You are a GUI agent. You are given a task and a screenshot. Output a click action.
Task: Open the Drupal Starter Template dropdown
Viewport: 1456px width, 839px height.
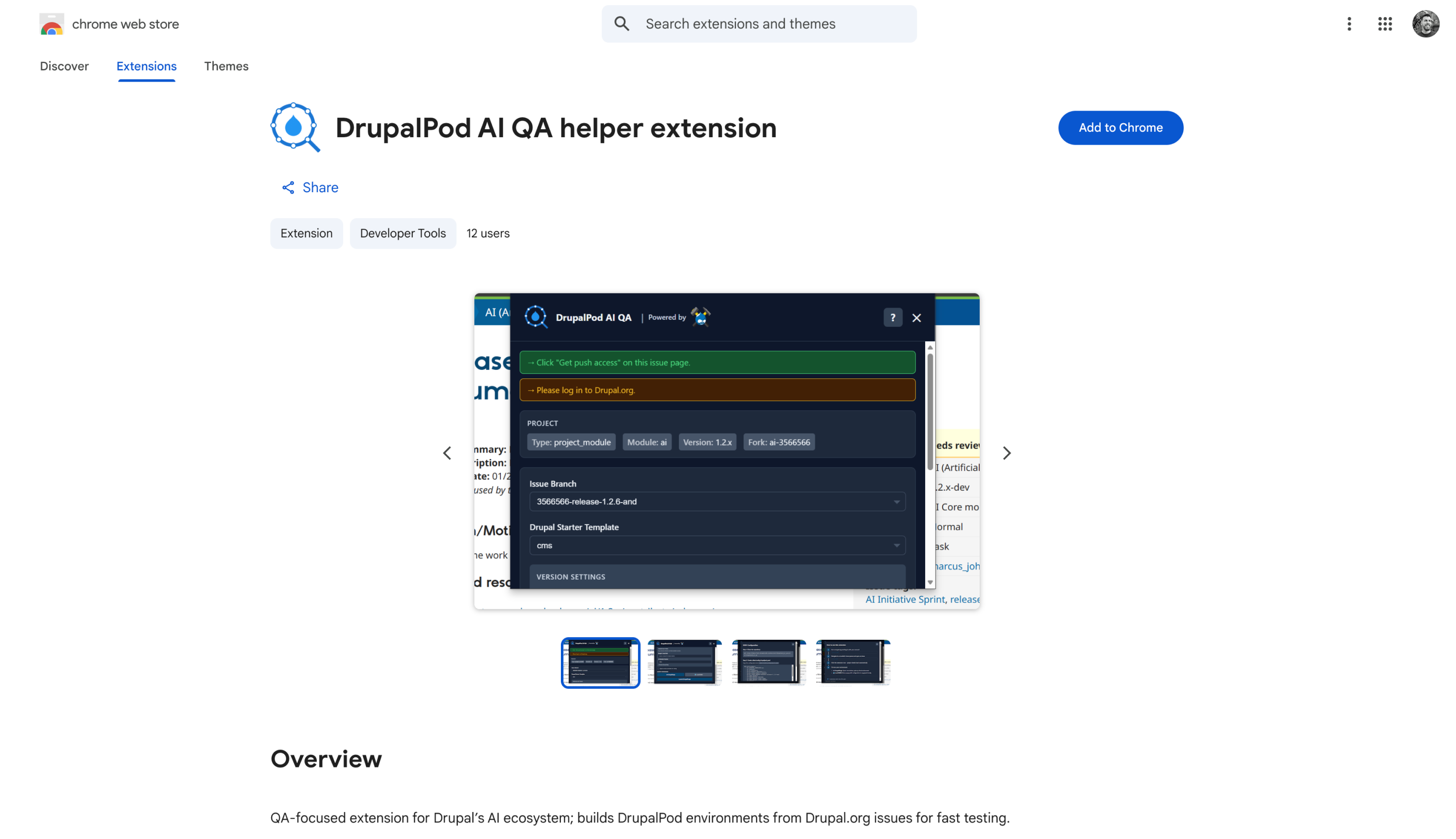click(x=717, y=545)
